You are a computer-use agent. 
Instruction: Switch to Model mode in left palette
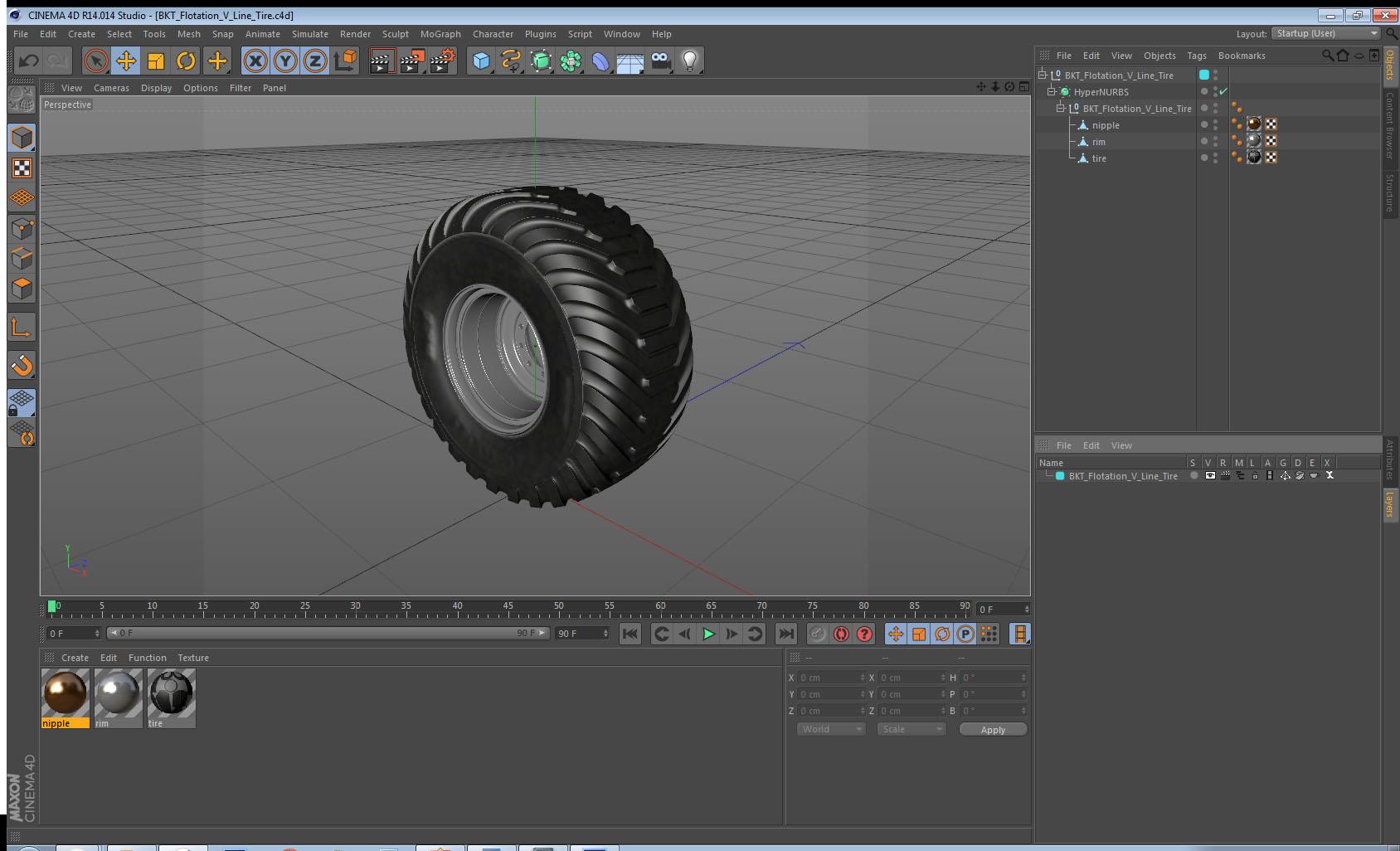[x=22, y=139]
